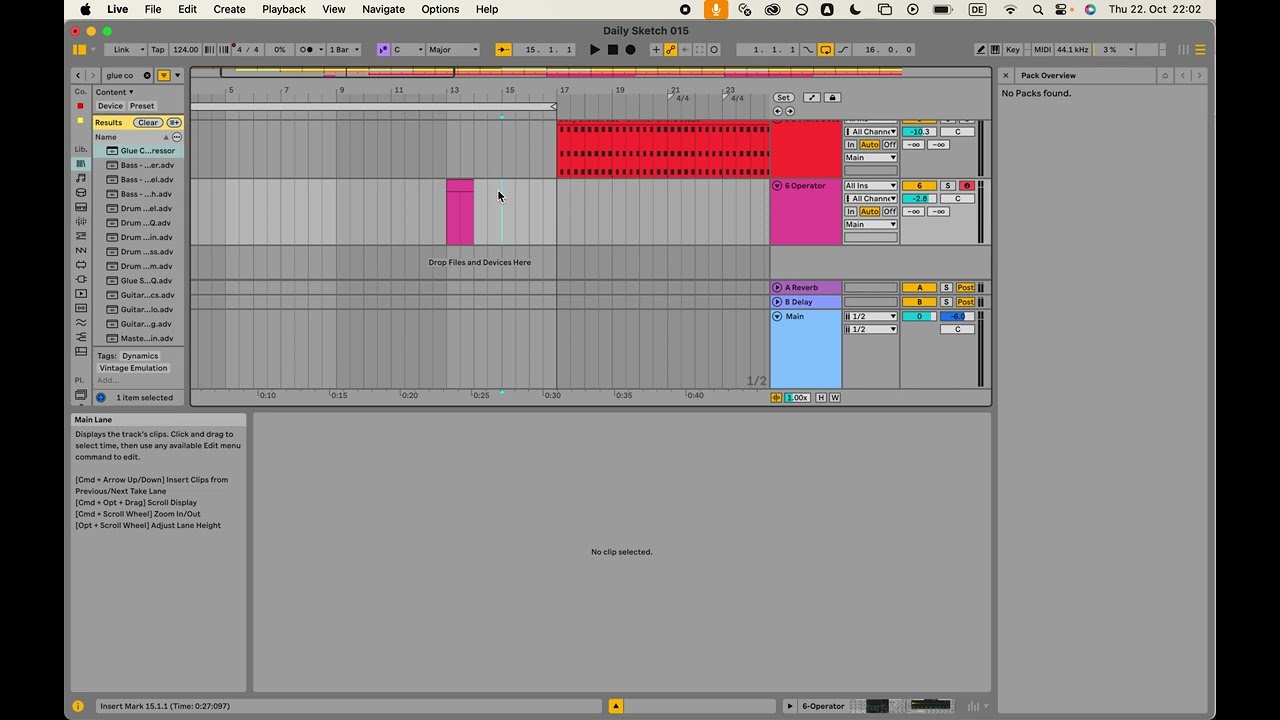Toggle Auto monitoring on 6 Operator
Image resolution: width=1280 pixels, height=720 pixels.
(x=869, y=212)
